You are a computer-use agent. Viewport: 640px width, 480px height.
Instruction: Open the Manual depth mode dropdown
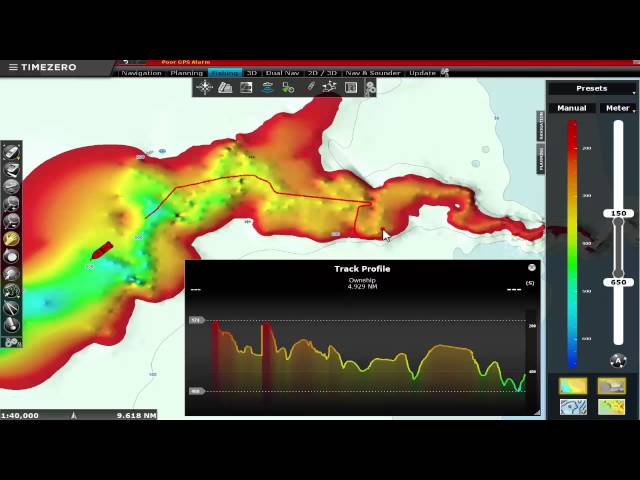tap(572, 108)
